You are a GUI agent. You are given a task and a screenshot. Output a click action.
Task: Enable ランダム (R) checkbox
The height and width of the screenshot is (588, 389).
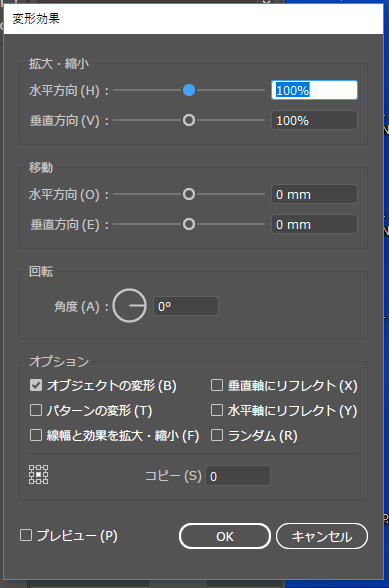(217, 435)
